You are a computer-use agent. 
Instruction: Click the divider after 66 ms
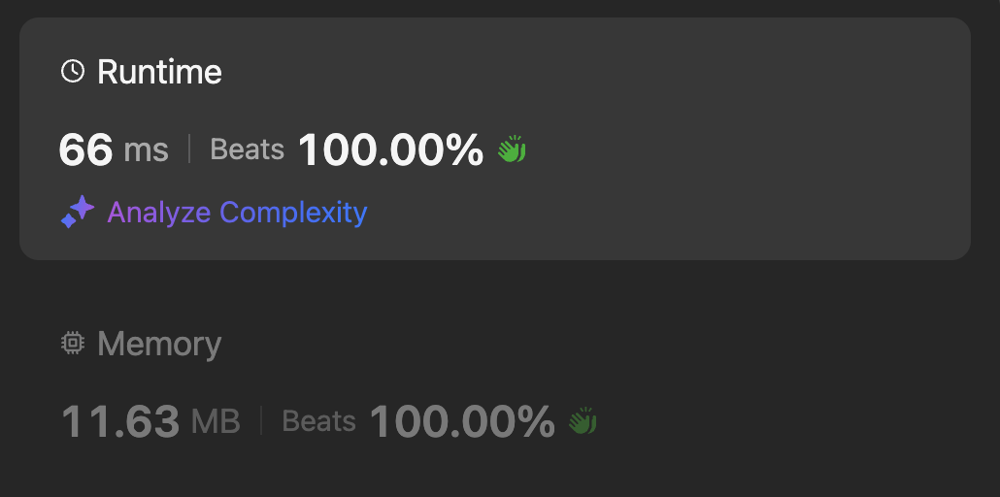coord(189,149)
